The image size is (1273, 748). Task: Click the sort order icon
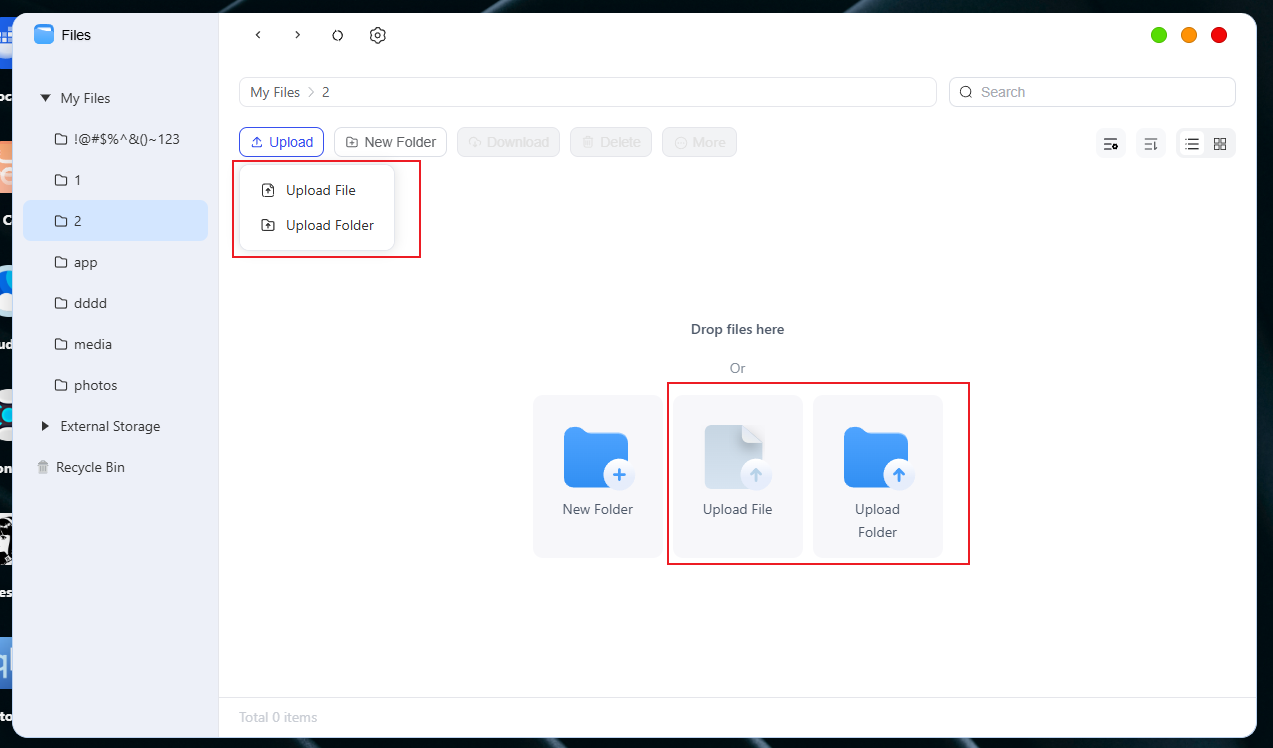[1151, 143]
